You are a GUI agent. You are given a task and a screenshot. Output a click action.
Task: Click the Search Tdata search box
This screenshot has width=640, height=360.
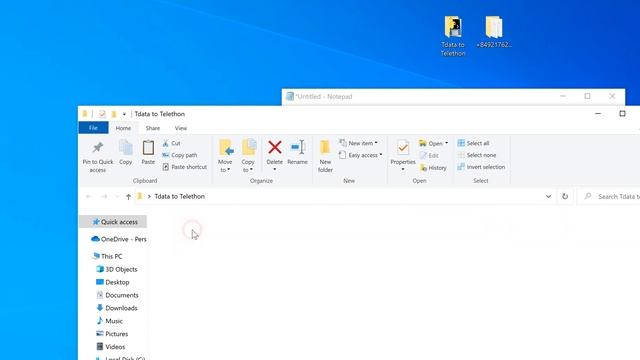[x=610, y=196]
